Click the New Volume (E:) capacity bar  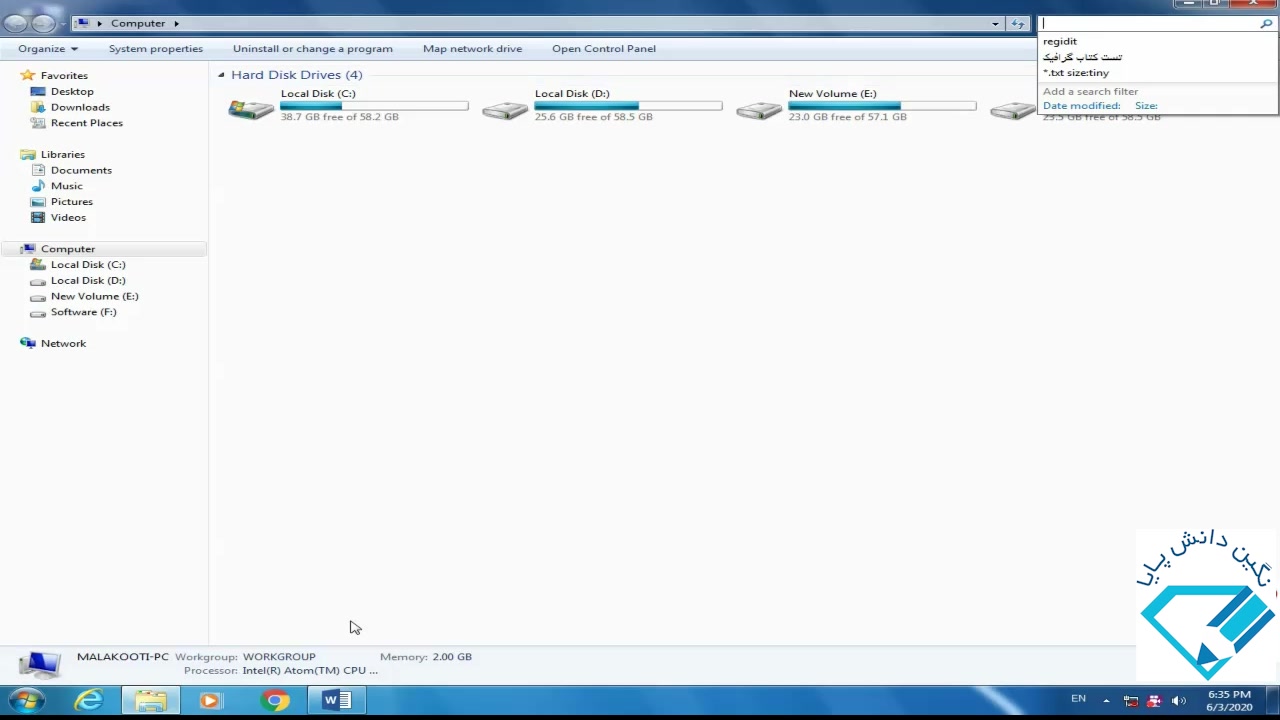pos(882,106)
